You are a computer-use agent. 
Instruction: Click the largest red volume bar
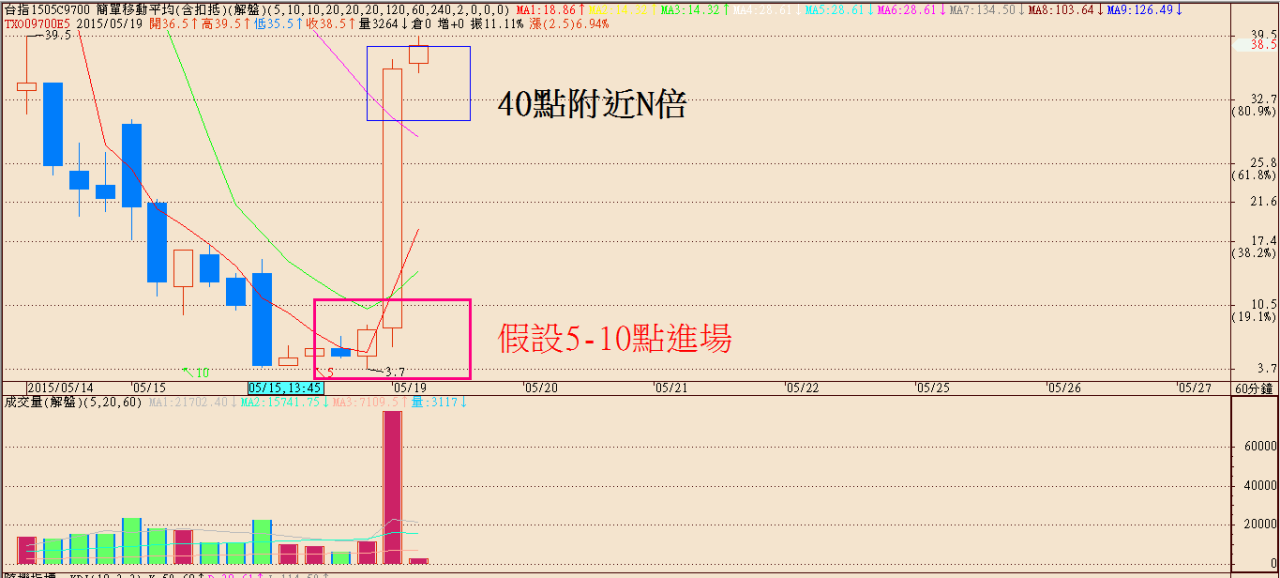[x=392, y=487]
